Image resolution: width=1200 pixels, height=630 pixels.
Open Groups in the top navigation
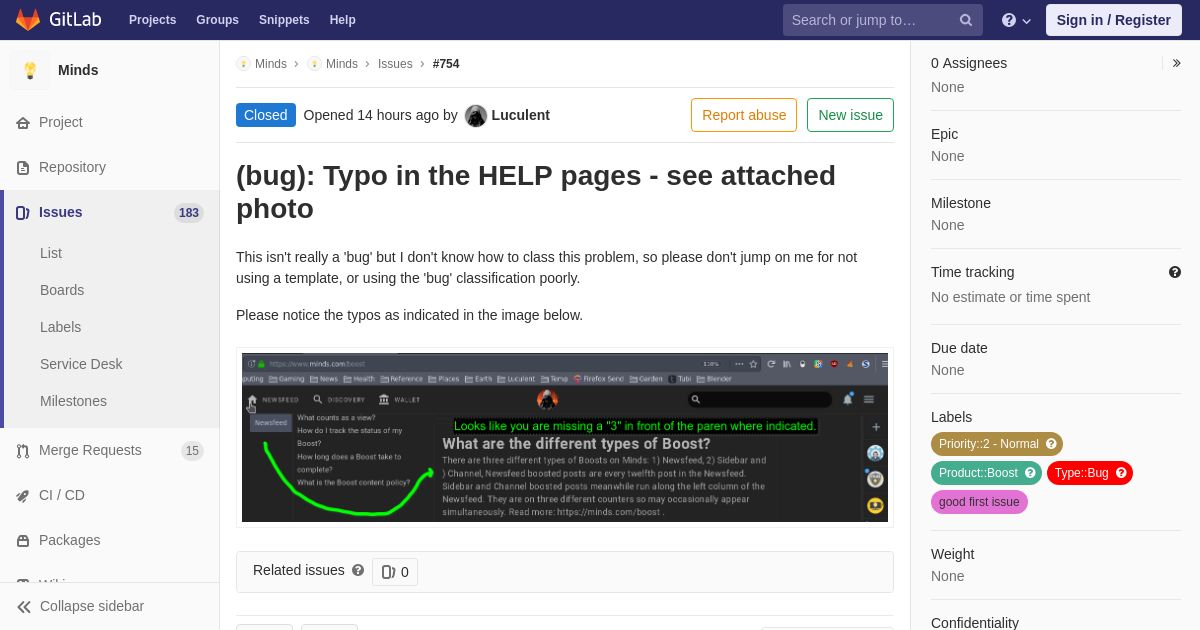[x=217, y=20]
